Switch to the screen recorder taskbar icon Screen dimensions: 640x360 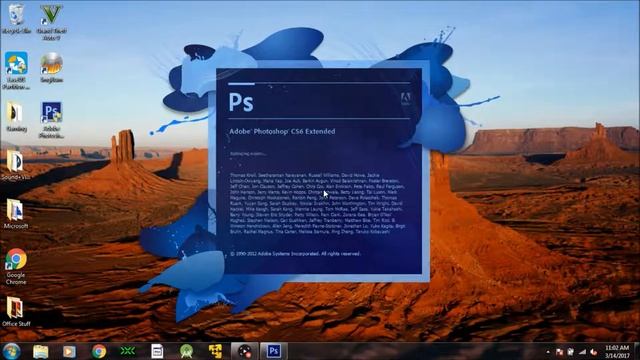pyautogui.click(x=245, y=351)
